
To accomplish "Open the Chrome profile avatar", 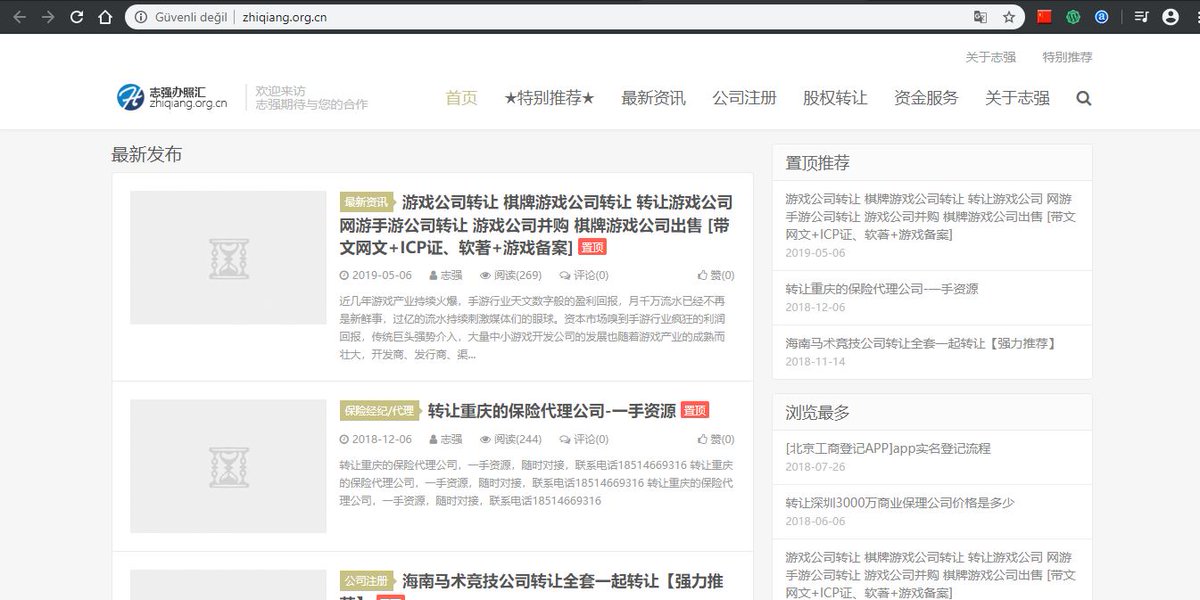I will pyautogui.click(x=1170, y=17).
